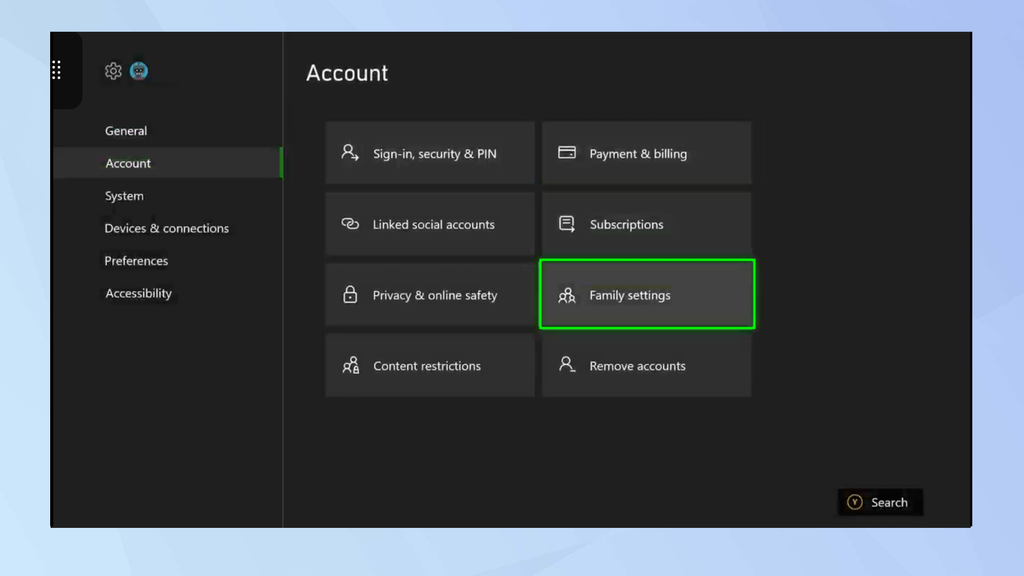Image resolution: width=1024 pixels, height=576 pixels.
Task: Open Subscriptions via its list icon
Action: click(x=566, y=223)
